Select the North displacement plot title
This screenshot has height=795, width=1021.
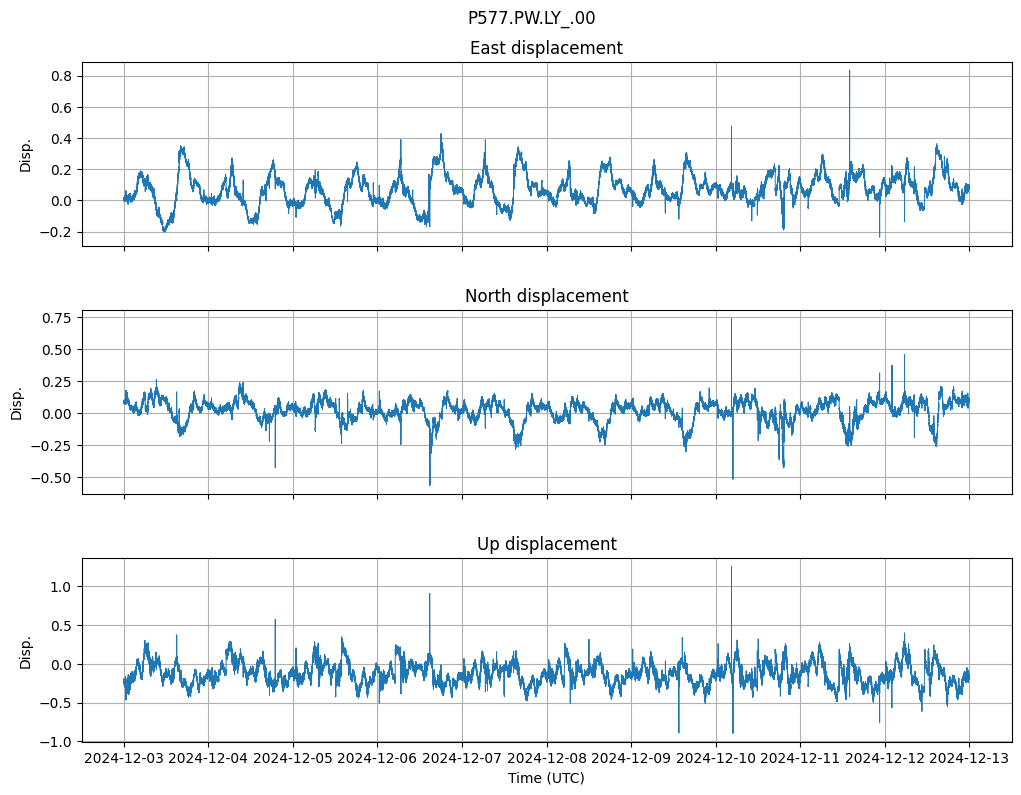(546, 296)
